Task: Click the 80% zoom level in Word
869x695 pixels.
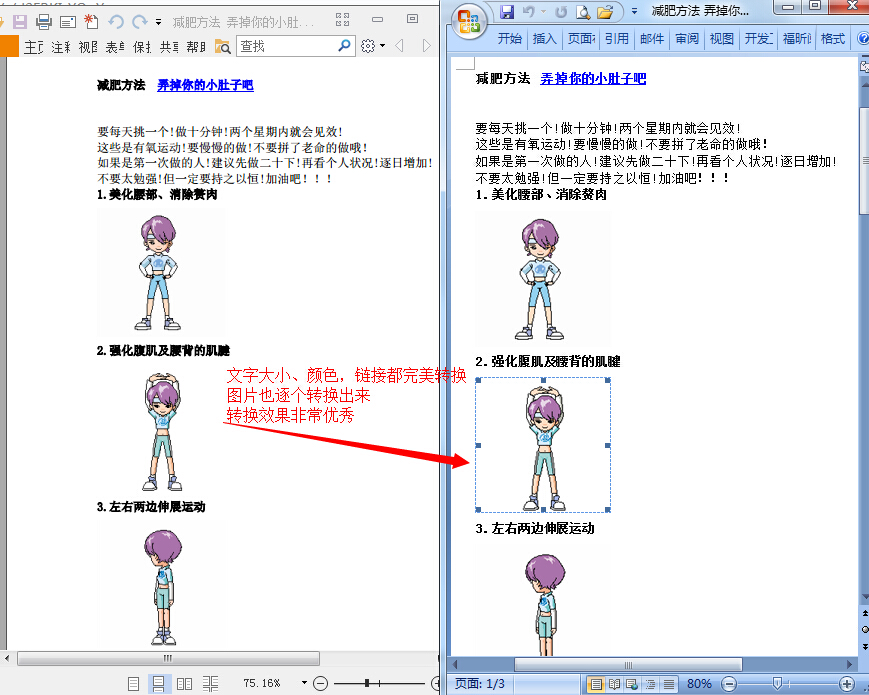Action: (x=699, y=683)
